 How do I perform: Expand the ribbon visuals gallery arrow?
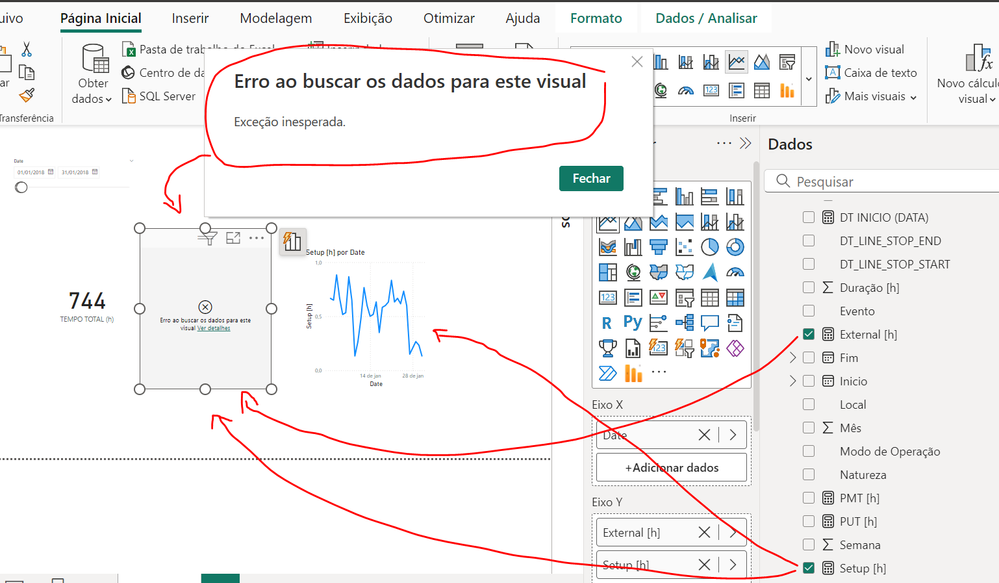(x=809, y=79)
